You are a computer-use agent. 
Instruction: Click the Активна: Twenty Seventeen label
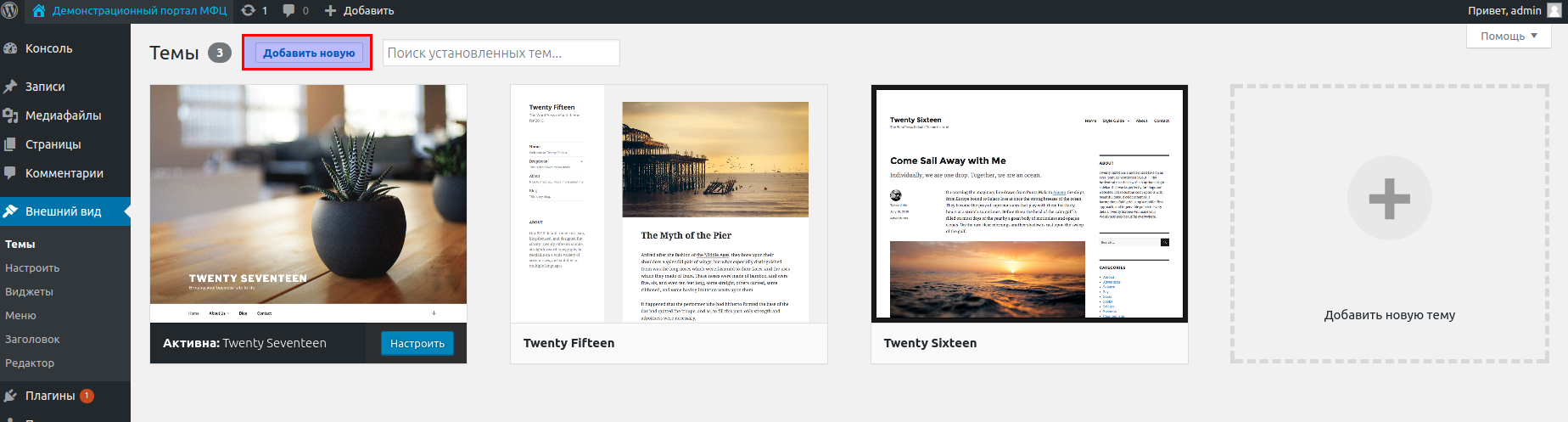244,343
